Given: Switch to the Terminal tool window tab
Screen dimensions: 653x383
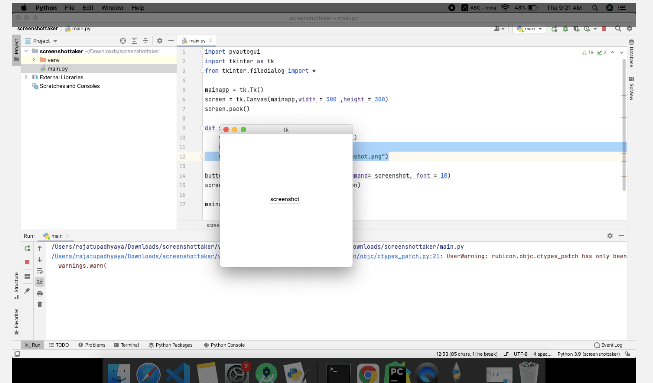Looking at the screenshot, I should coord(127,345).
